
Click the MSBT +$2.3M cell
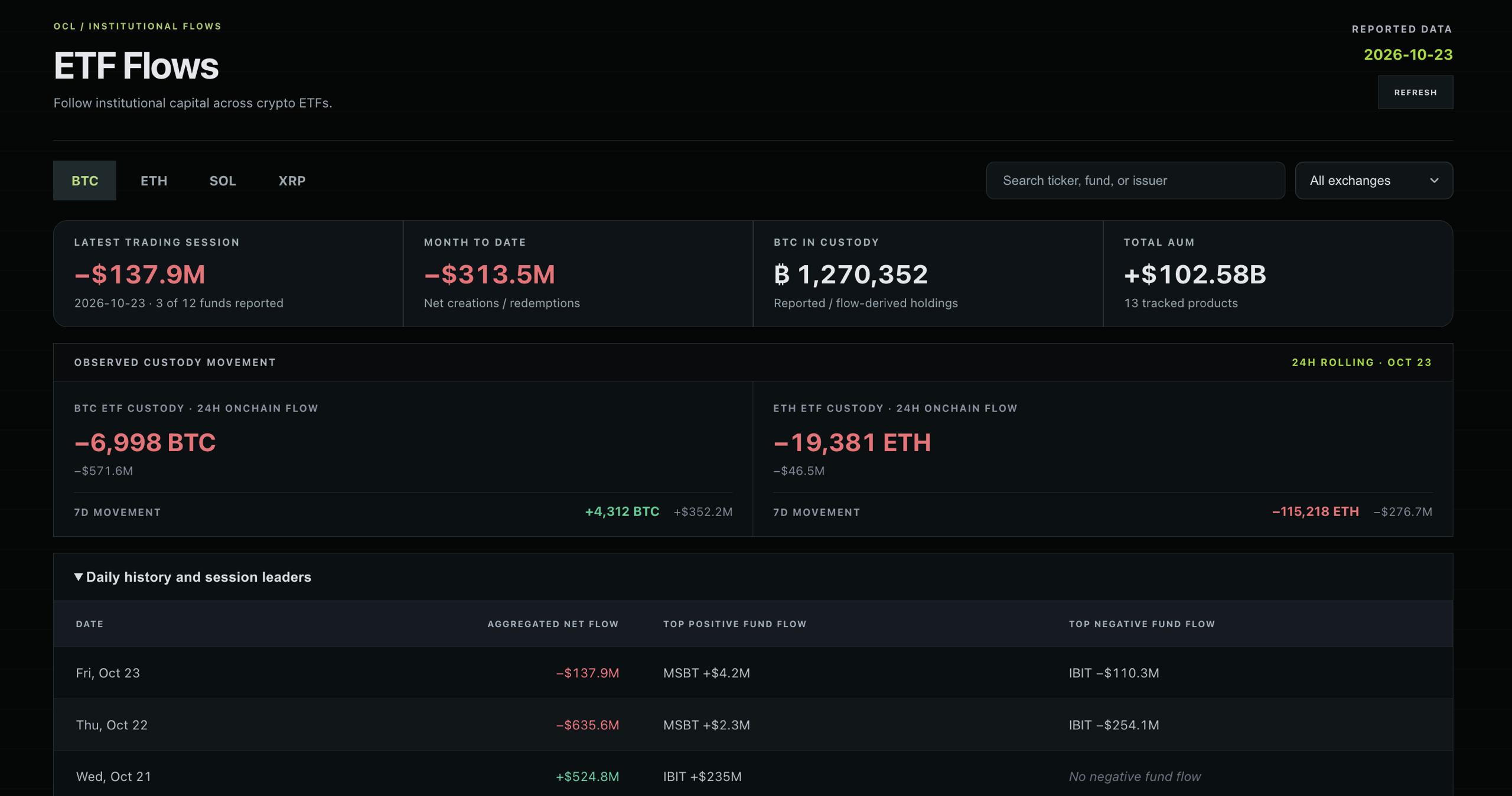[706, 725]
